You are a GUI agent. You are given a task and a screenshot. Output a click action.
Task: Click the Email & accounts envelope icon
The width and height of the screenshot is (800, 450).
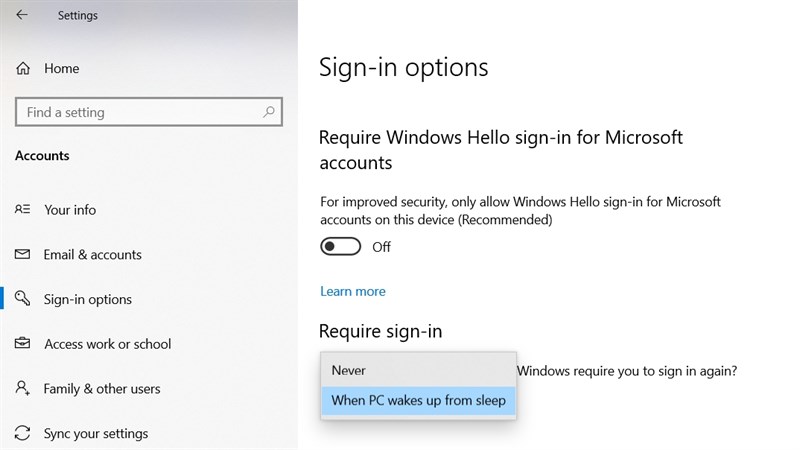point(23,255)
